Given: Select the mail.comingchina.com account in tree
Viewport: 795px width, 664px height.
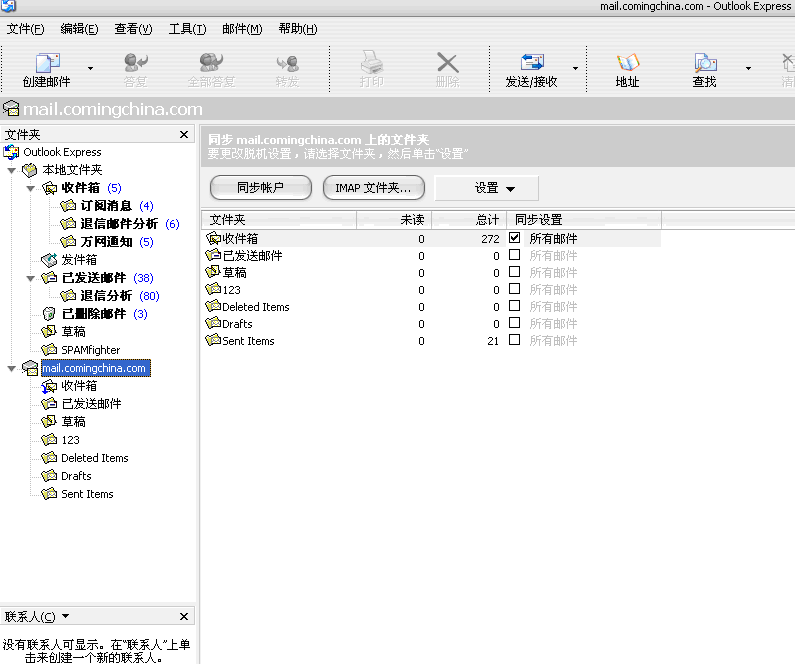Looking at the screenshot, I should pos(94,368).
